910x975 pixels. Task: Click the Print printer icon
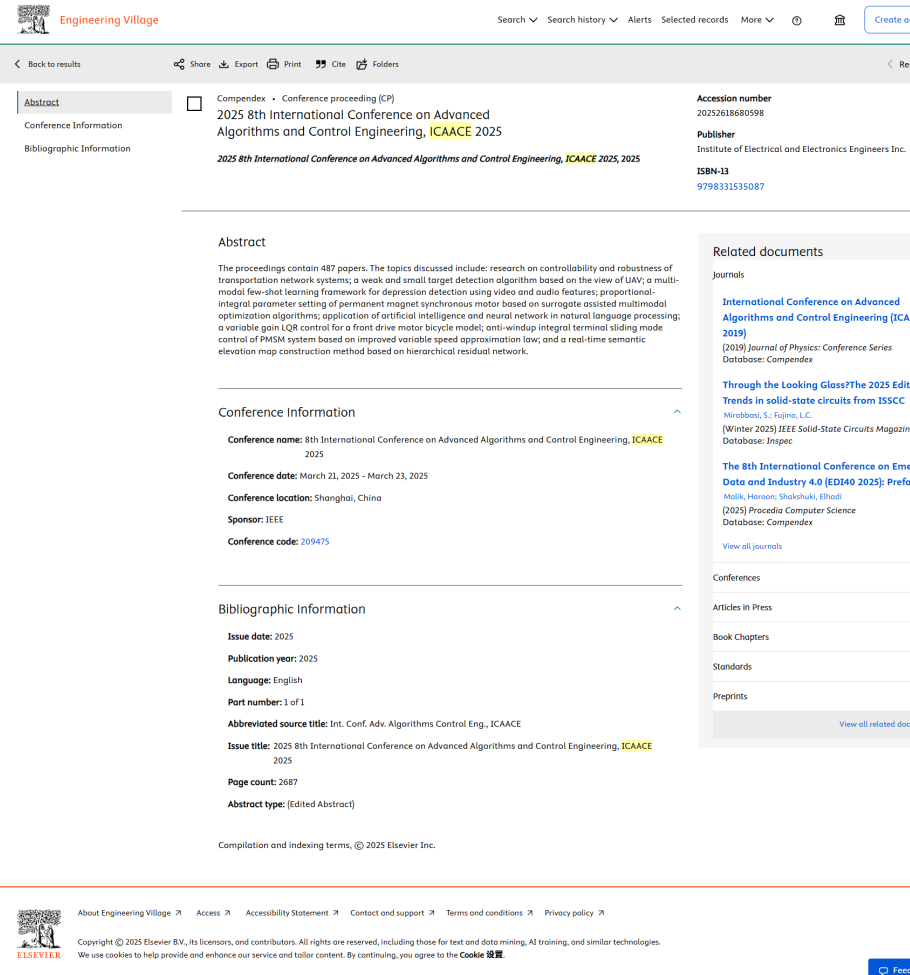point(272,64)
